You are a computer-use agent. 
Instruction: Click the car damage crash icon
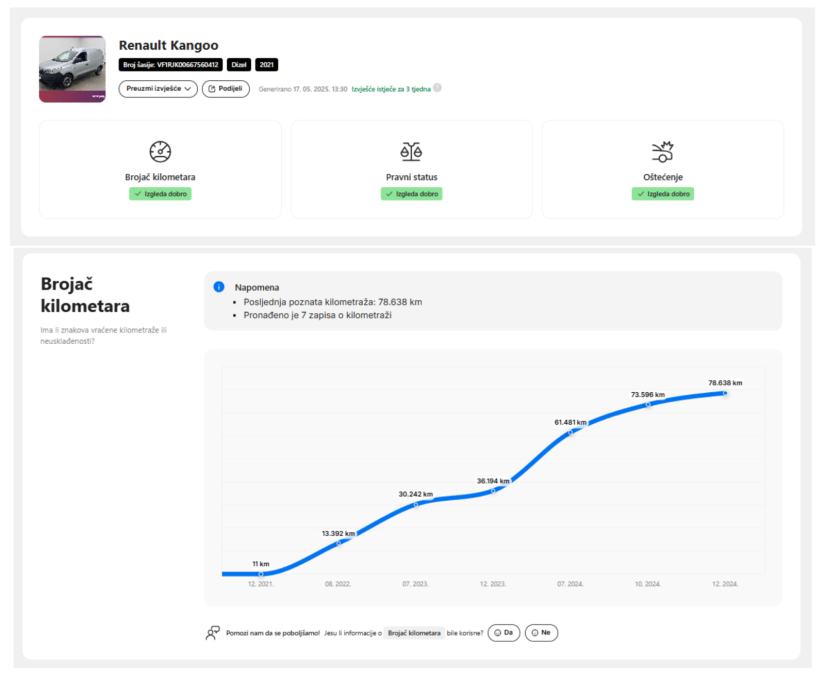tap(662, 152)
